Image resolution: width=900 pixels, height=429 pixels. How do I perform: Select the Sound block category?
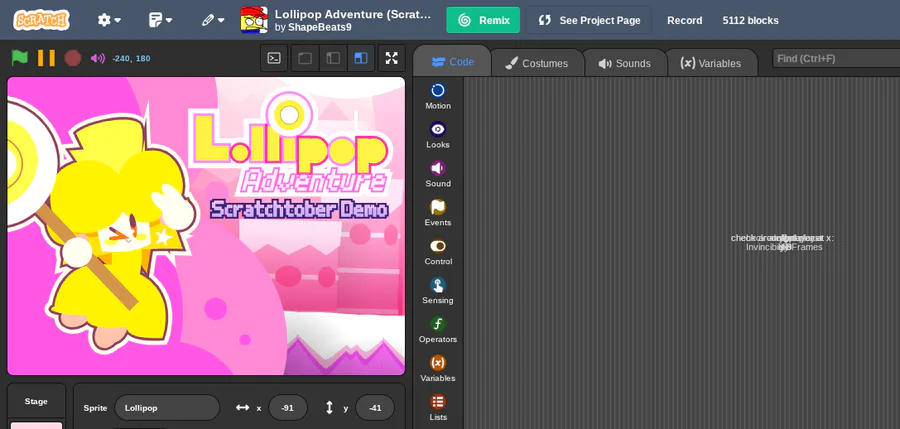(x=438, y=175)
